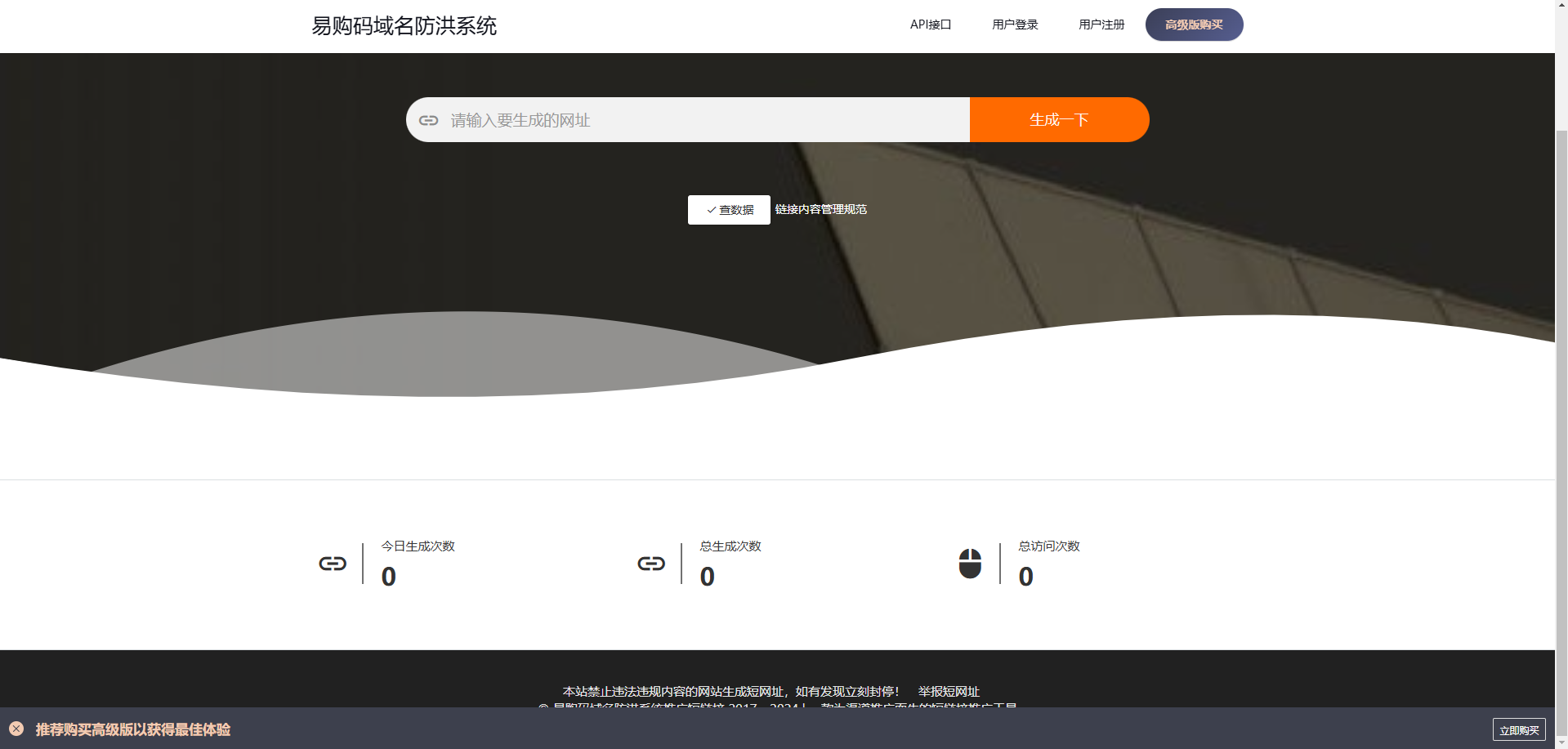Click the 推荐购买高级版以获得最佳体验 banner text
The width and height of the screenshot is (1568, 749).
pyautogui.click(x=133, y=729)
